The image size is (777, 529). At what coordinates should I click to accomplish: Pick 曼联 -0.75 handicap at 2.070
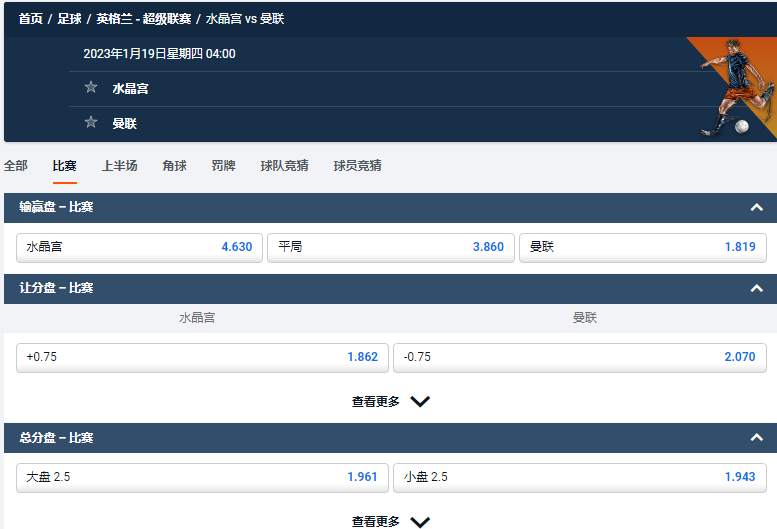point(580,357)
